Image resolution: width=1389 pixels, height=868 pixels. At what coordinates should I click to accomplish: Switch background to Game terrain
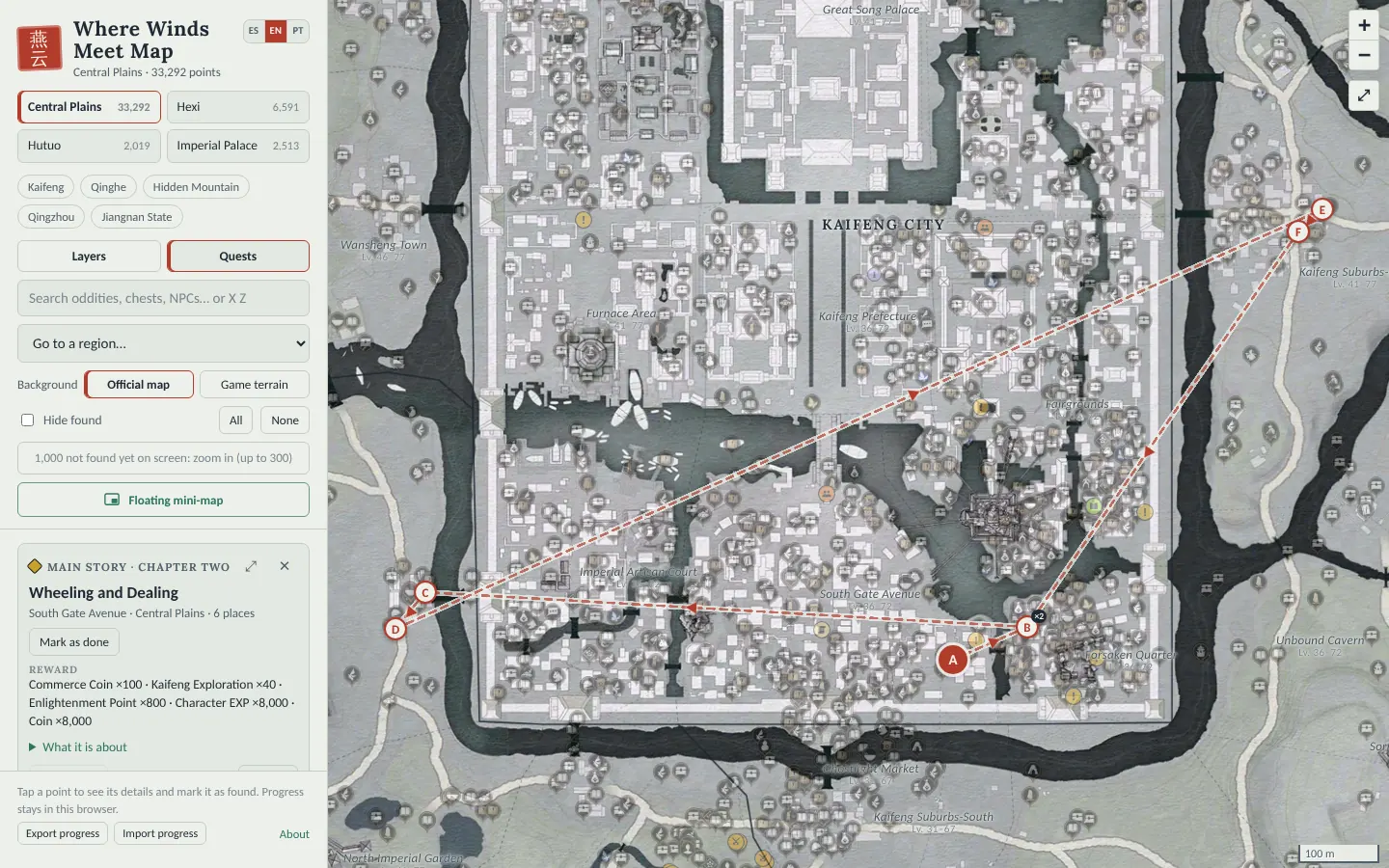click(255, 385)
